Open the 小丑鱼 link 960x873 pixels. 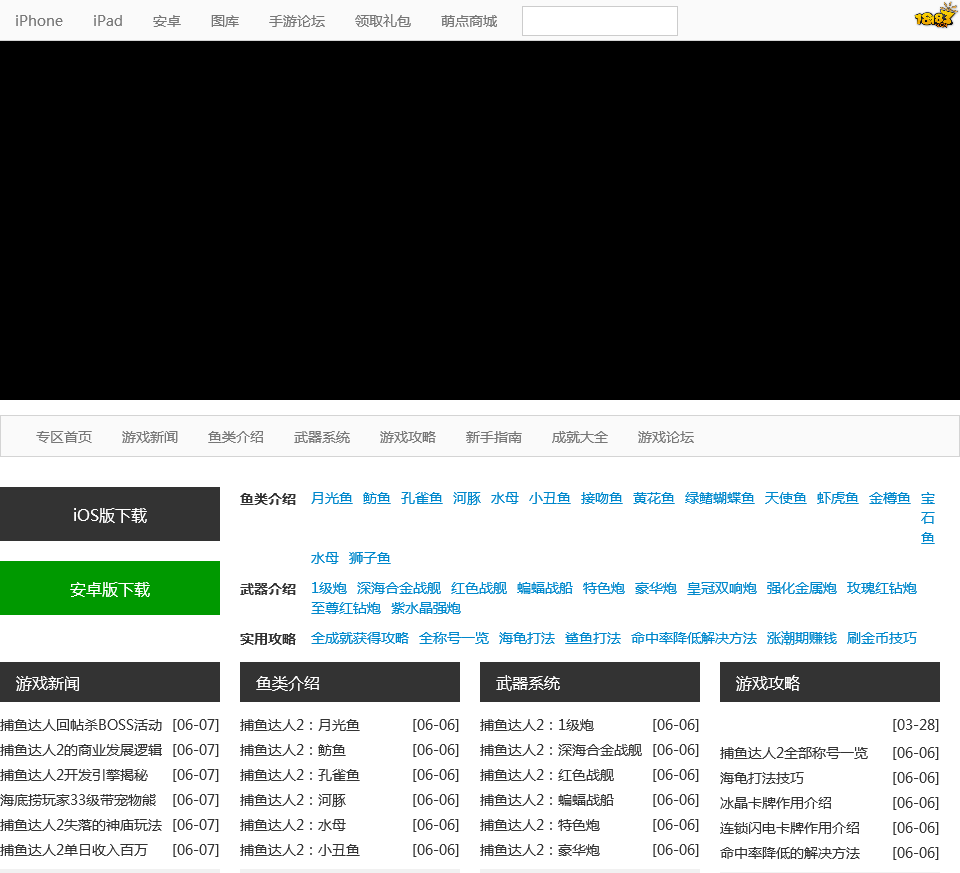pos(550,498)
